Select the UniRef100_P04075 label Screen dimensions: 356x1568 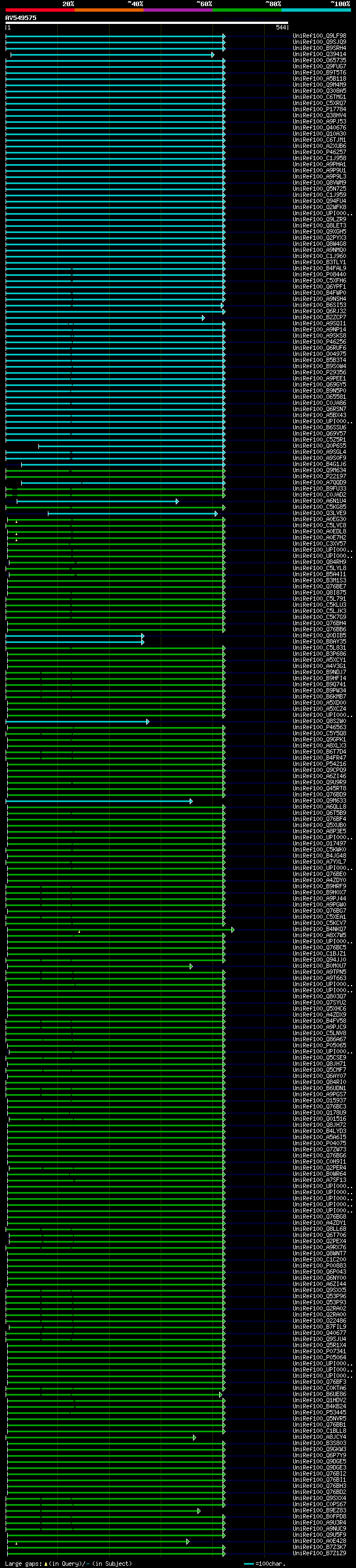[319, 1144]
